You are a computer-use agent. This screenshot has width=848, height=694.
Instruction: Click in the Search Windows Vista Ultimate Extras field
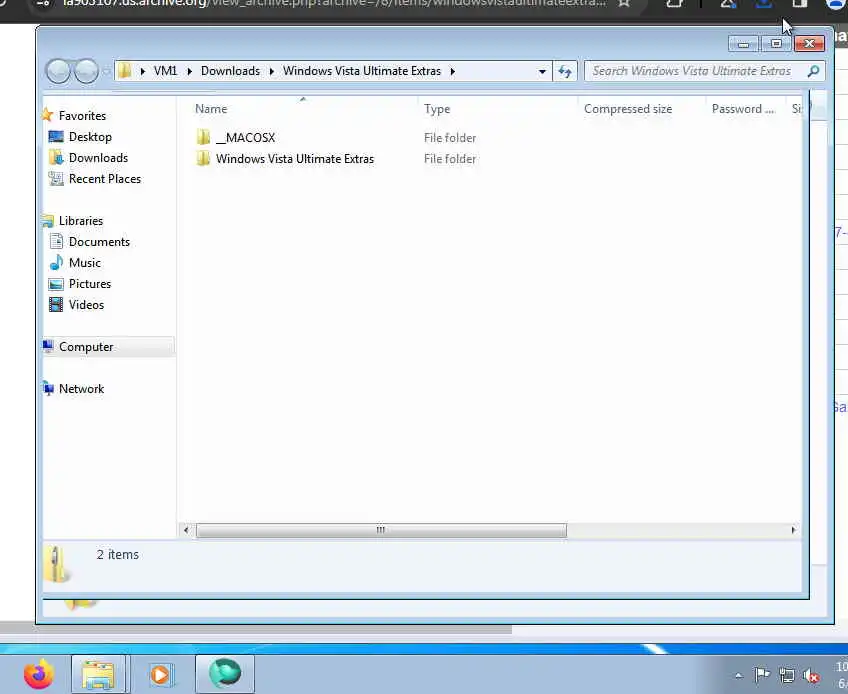[x=692, y=71]
